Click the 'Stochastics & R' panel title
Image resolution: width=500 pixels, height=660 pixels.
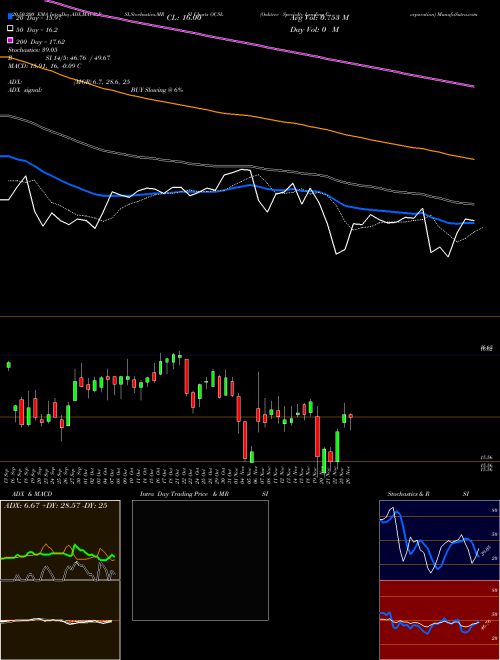[409, 494]
